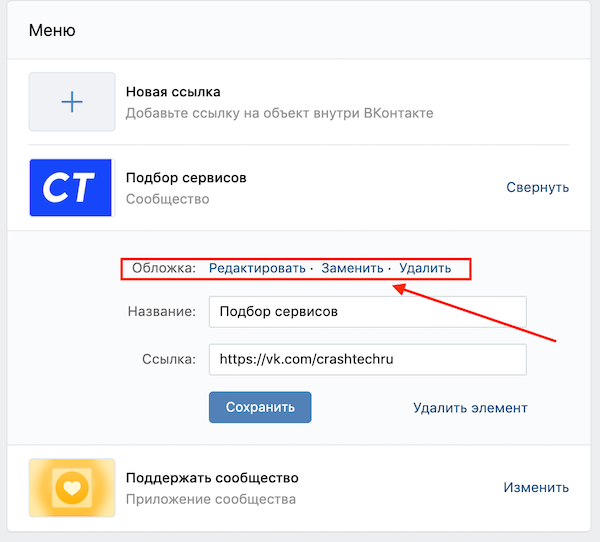Open editing via the "Изменить" link
Image resolution: width=600 pixels, height=542 pixels.
(536, 488)
